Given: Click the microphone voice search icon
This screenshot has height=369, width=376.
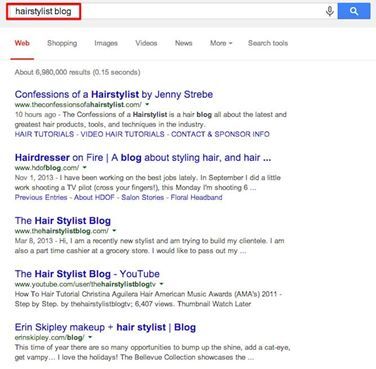Looking at the screenshot, I should point(329,11).
